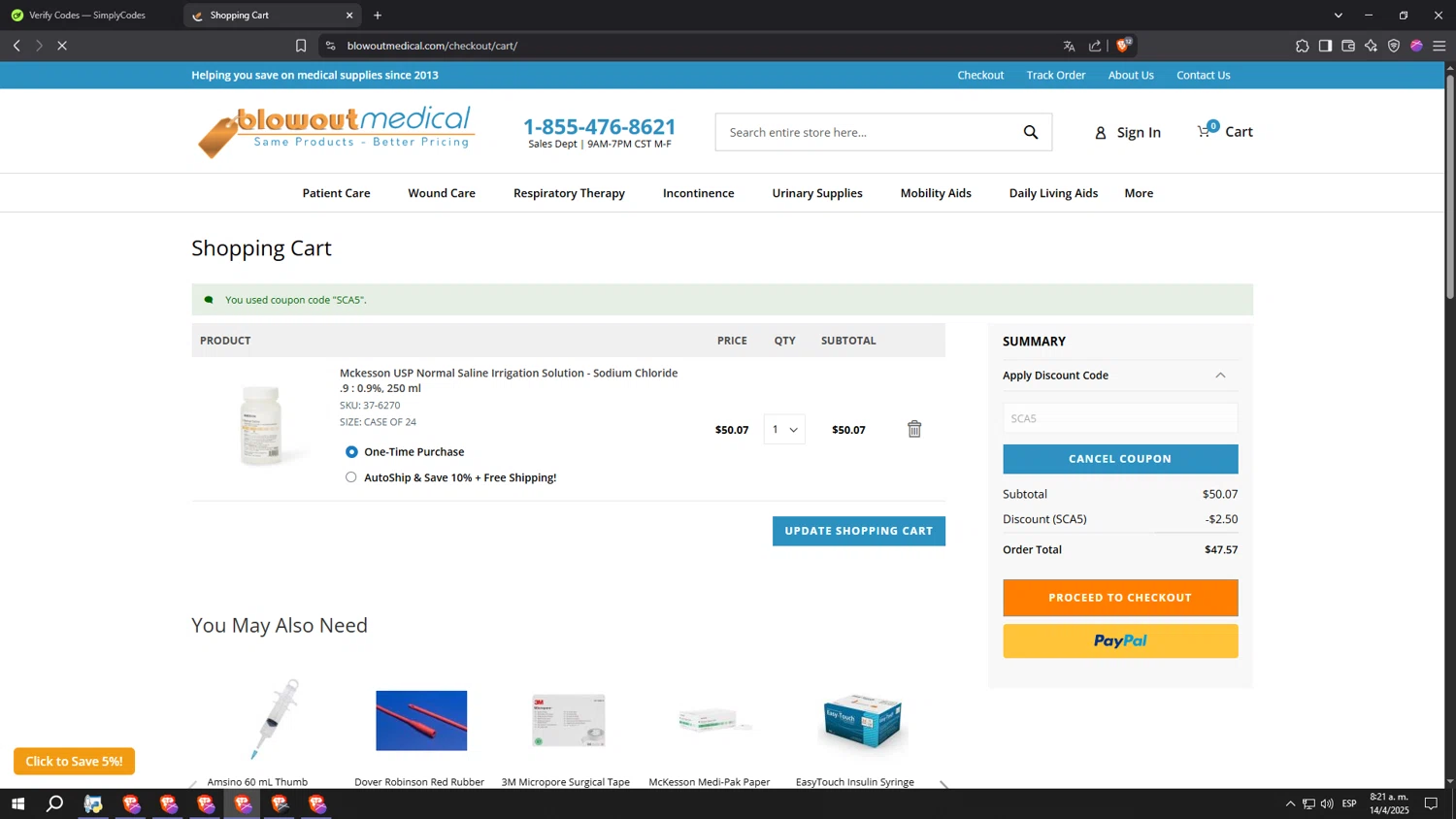Open the browser tab list dropdown arrow
The width and height of the screenshot is (1456, 819).
[x=1339, y=16]
